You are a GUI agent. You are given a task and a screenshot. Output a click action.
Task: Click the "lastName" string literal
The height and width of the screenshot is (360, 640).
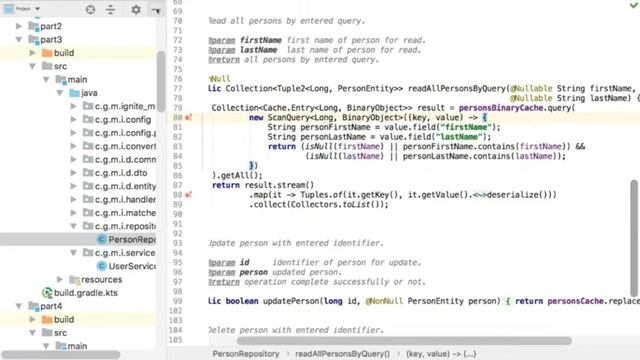point(458,137)
